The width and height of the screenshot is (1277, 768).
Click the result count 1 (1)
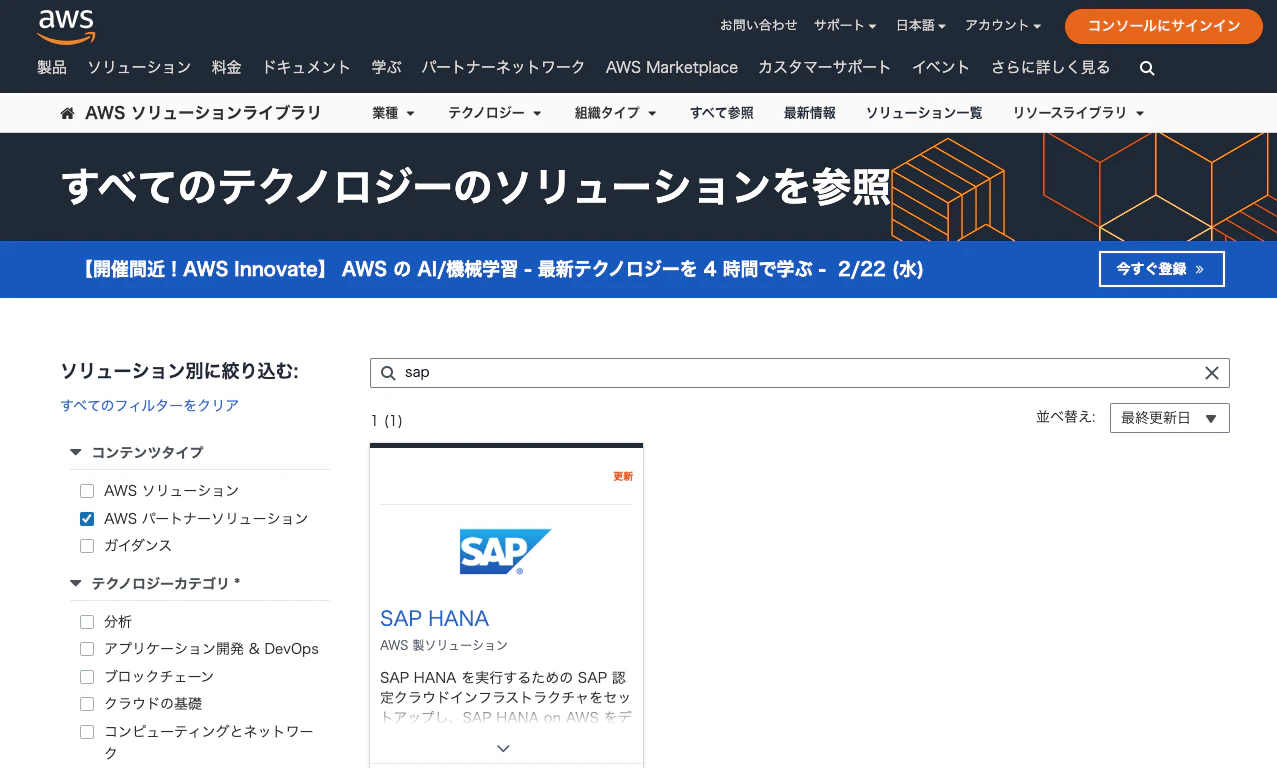pyautogui.click(x=386, y=420)
